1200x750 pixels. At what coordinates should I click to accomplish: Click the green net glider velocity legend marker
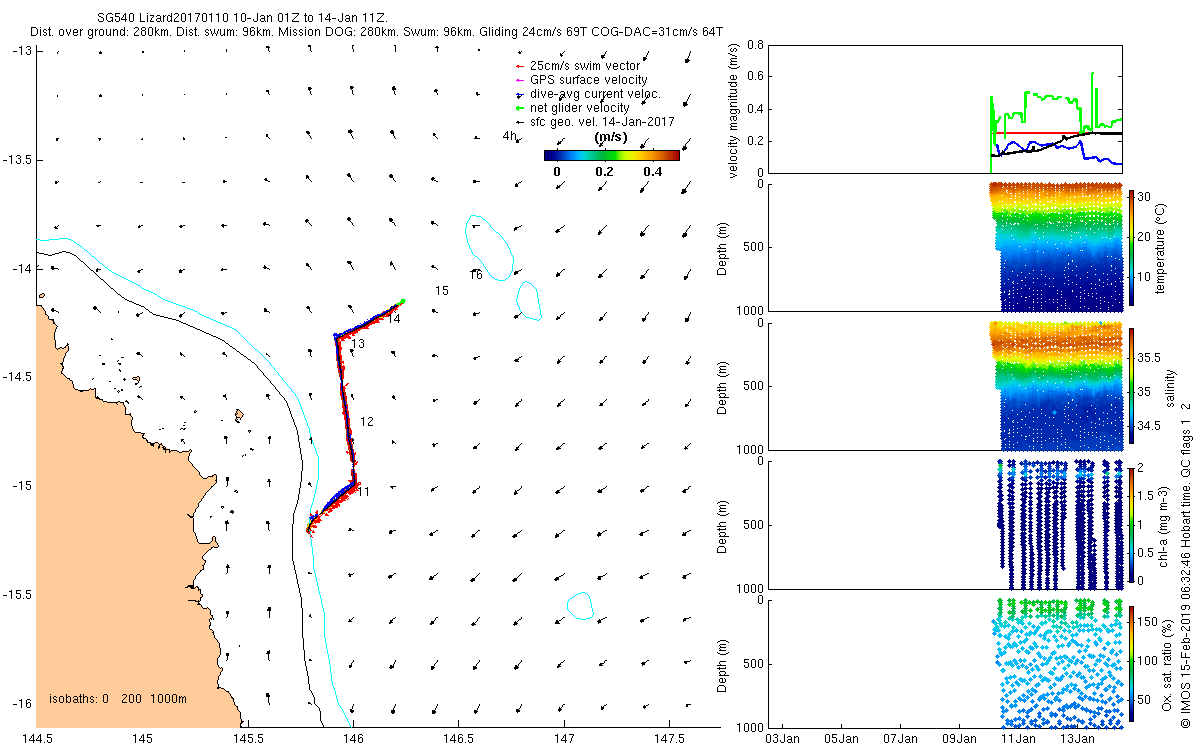pos(519,108)
